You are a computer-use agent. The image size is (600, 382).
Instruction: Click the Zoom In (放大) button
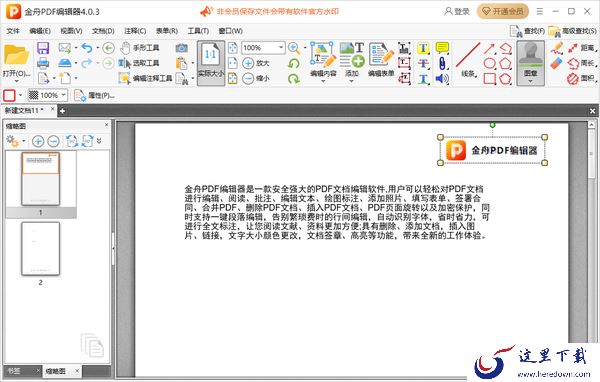pos(256,63)
